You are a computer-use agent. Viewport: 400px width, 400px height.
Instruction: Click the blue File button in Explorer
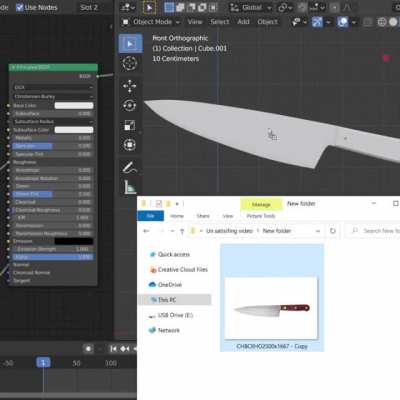point(151,216)
